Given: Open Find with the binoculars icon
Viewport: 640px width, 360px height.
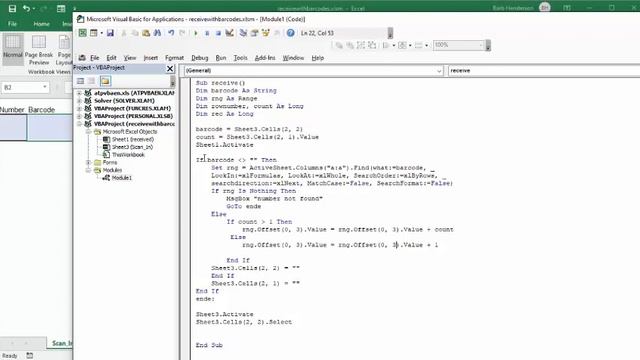Looking at the screenshot, I should [157, 33].
